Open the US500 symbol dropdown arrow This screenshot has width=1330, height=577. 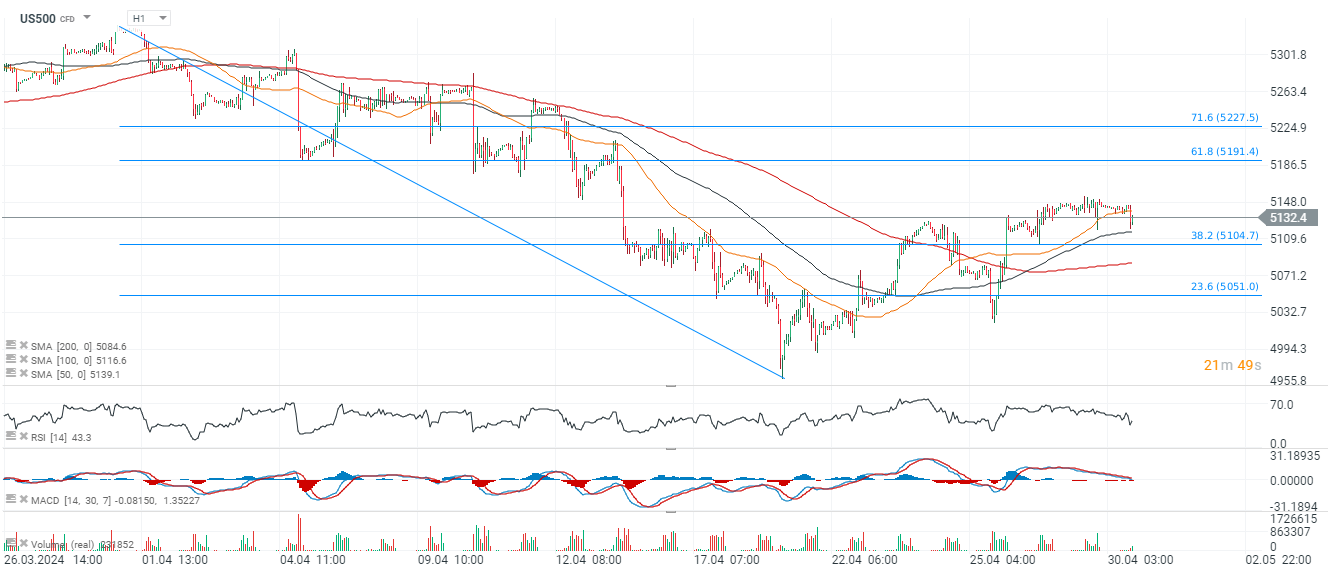click(88, 18)
